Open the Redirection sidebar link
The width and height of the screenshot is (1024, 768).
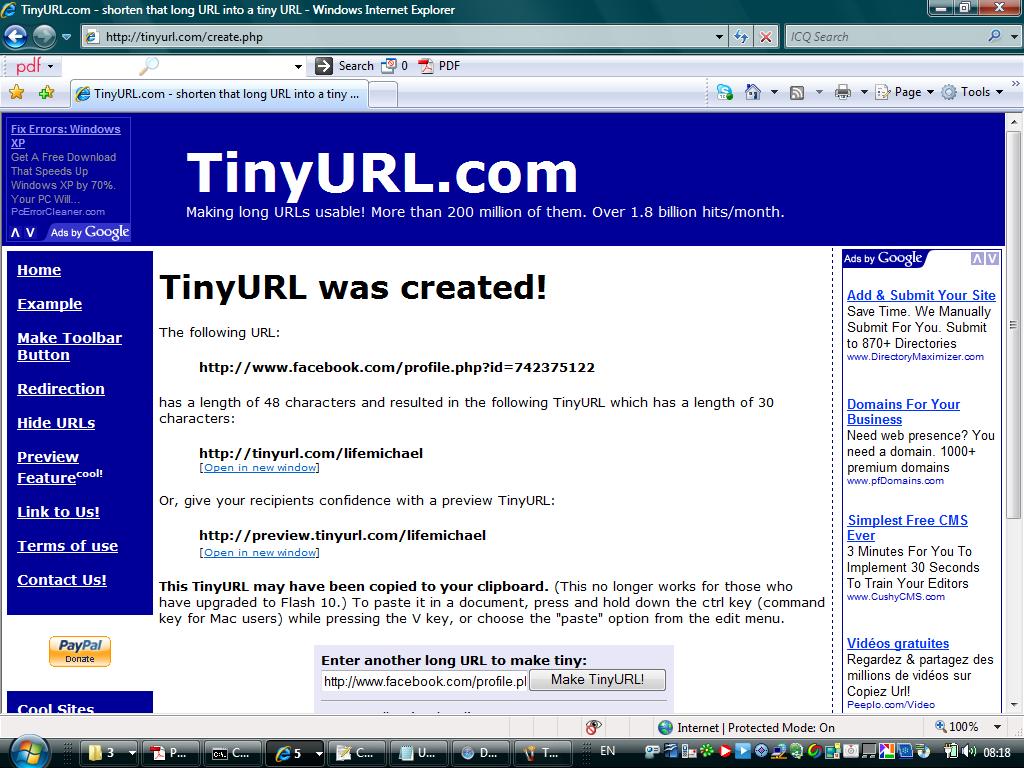(x=61, y=389)
